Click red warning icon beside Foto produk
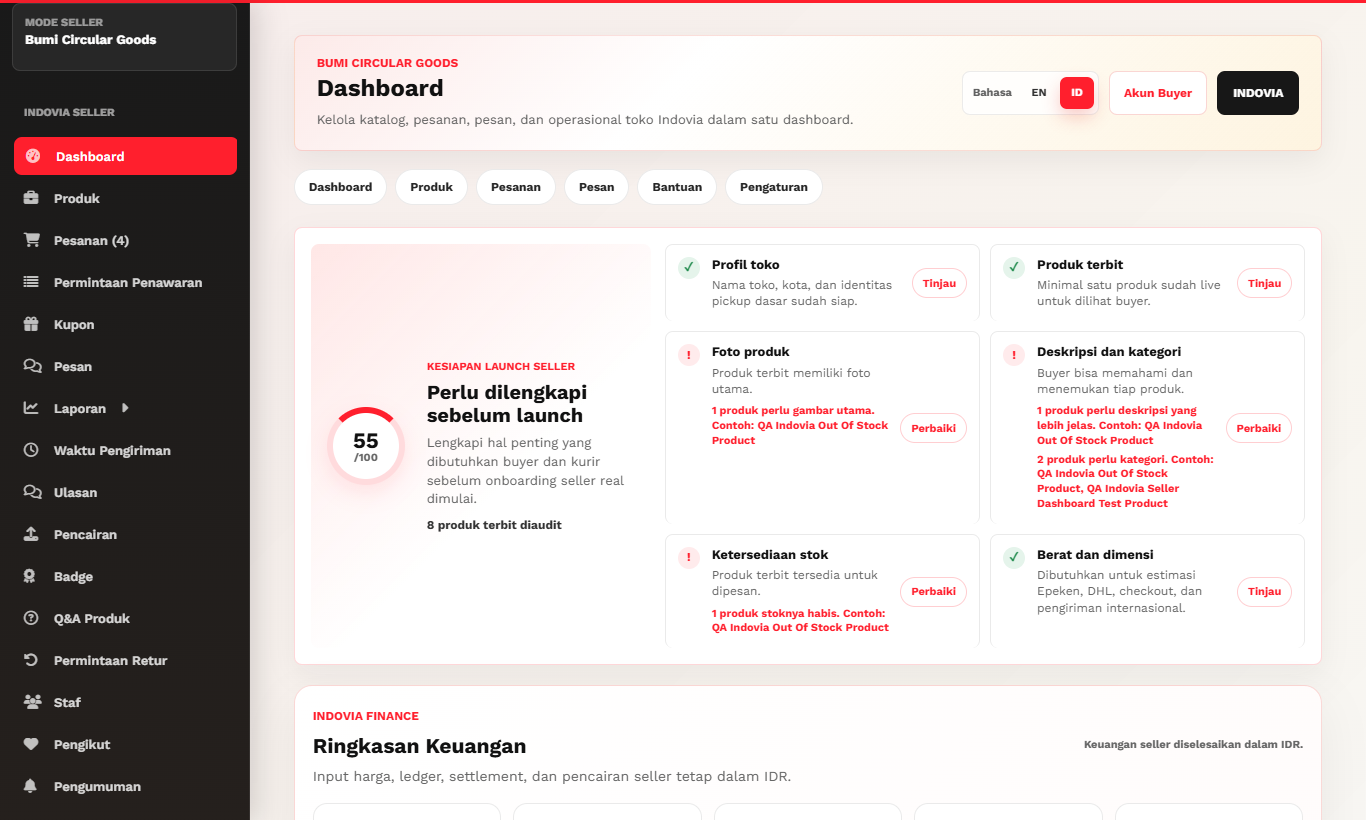This screenshot has width=1366, height=820. click(689, 354)
